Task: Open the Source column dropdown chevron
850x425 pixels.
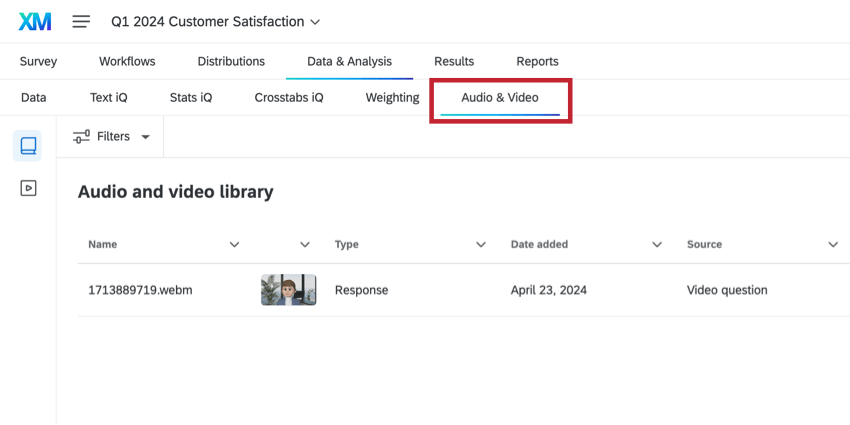Action: coord(833,244)
